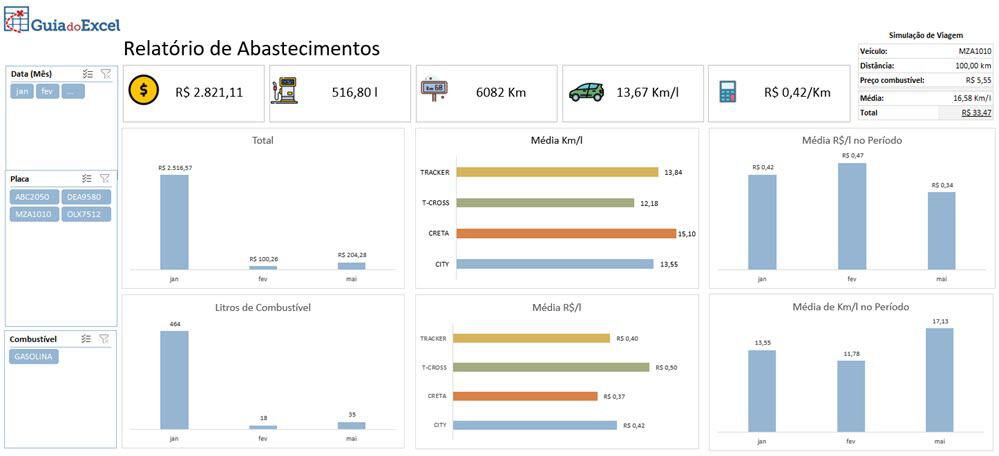Clear filter on Data (Mês) slicer

(x=106, y=74)
